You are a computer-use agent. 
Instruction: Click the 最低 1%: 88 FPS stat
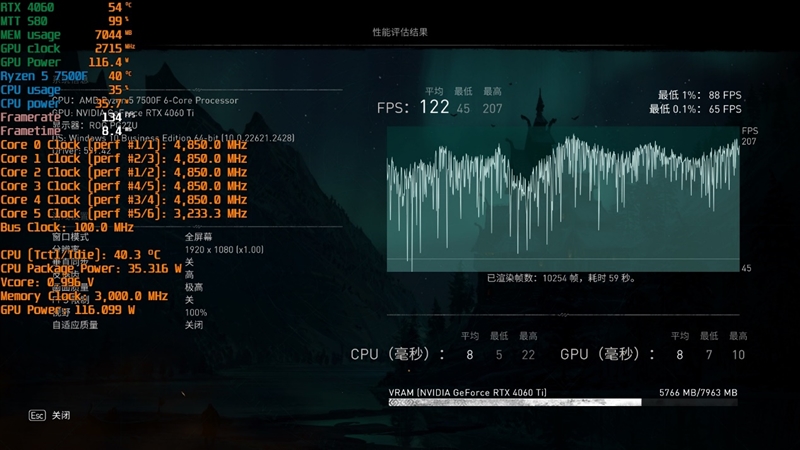point(699,95)
